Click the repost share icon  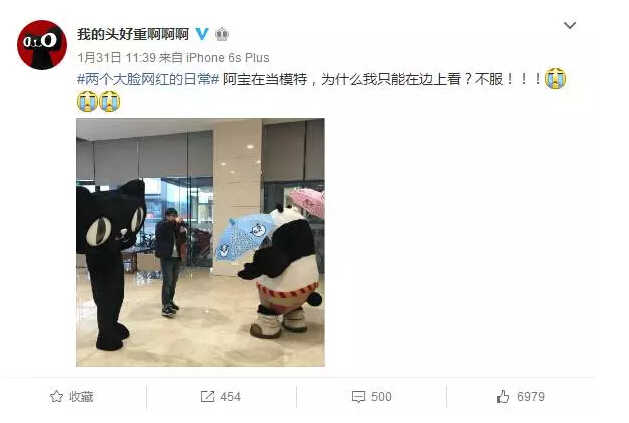click(x=207, y=397)
